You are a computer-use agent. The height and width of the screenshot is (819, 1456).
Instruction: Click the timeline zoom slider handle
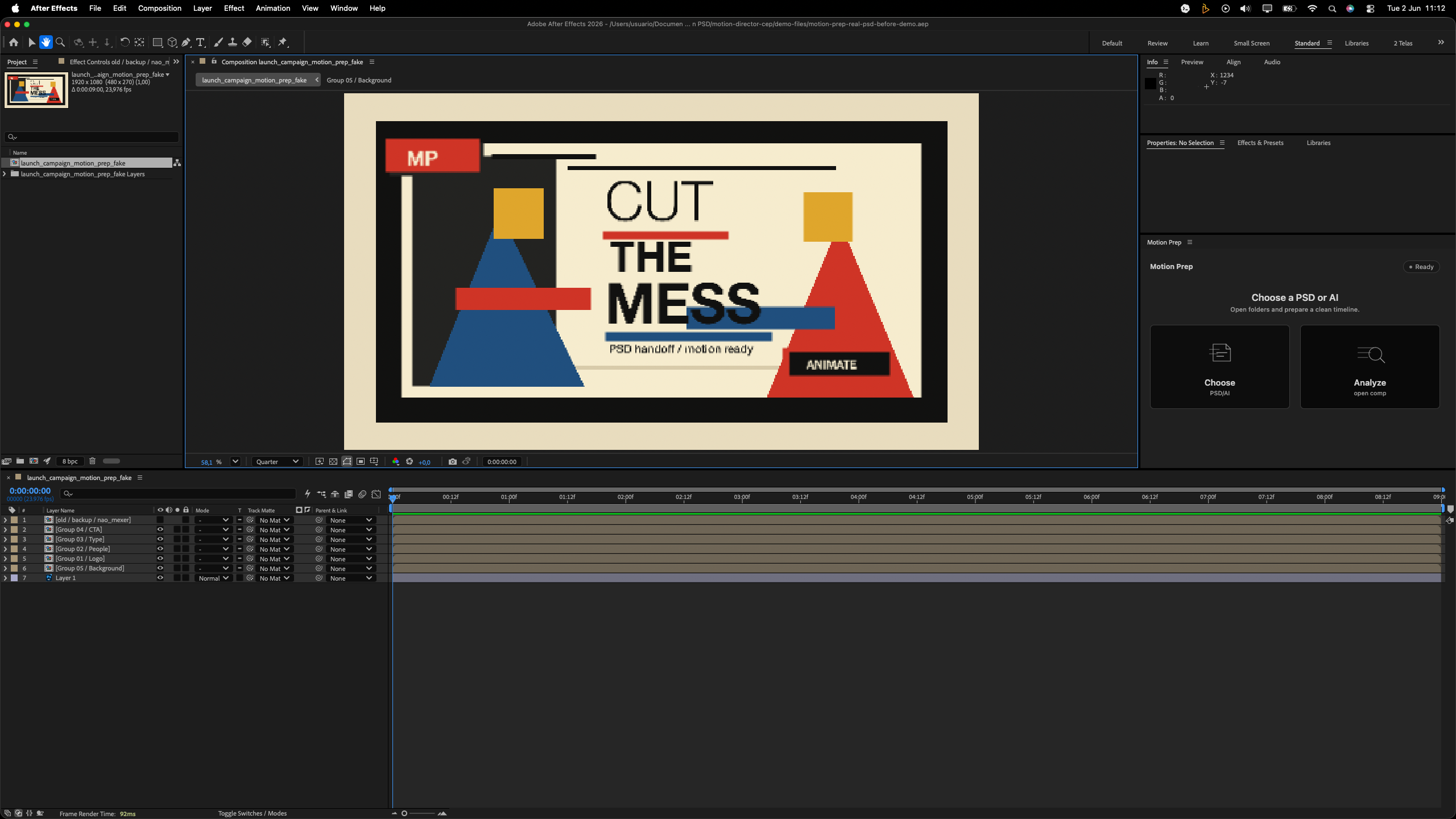(404, 813)
